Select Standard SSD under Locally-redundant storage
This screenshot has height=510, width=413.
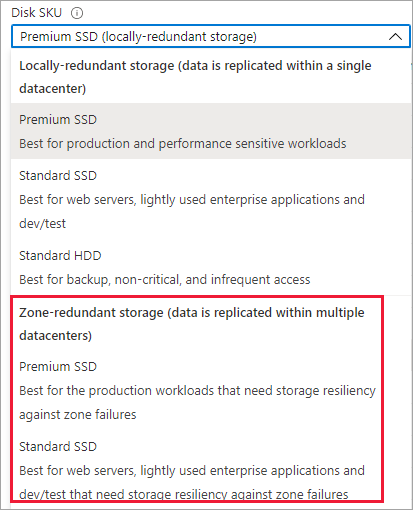pyautogui.click(x=211, y=199)
